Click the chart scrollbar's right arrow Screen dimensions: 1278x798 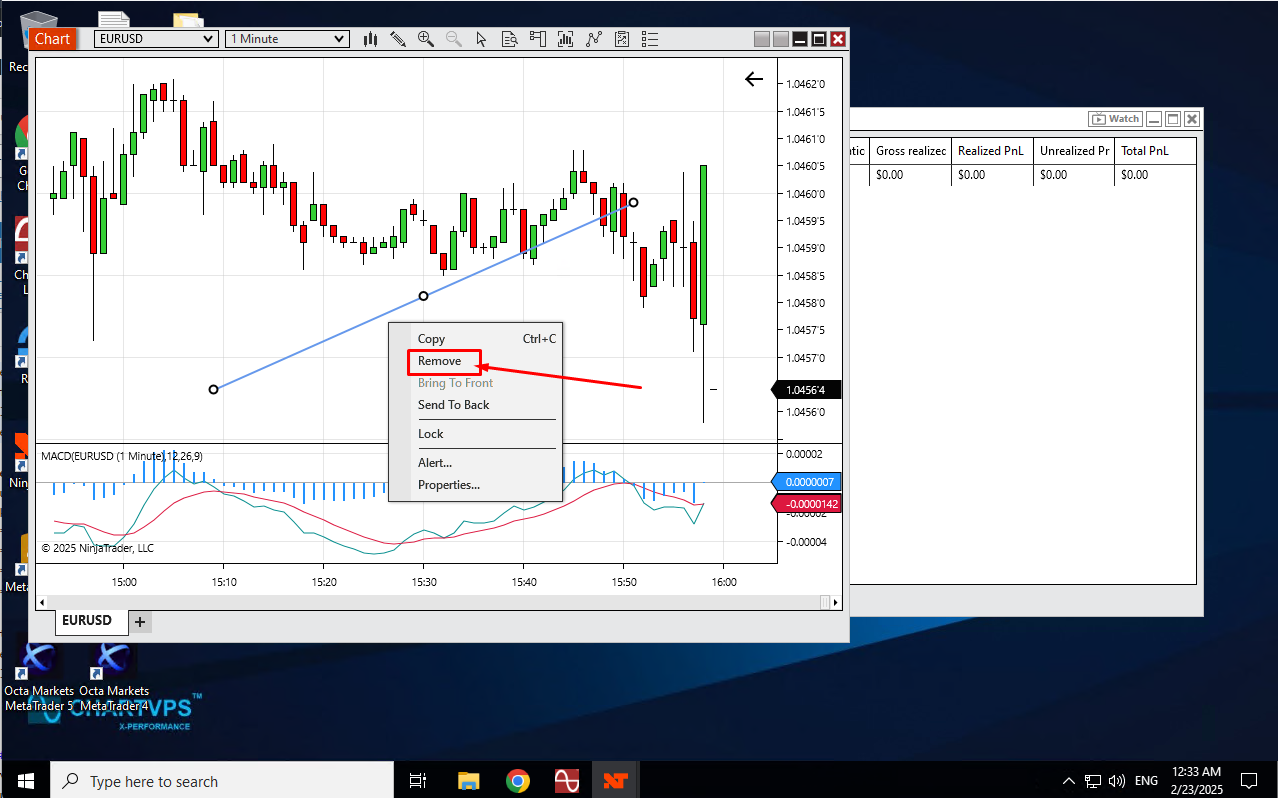[836, 602]
